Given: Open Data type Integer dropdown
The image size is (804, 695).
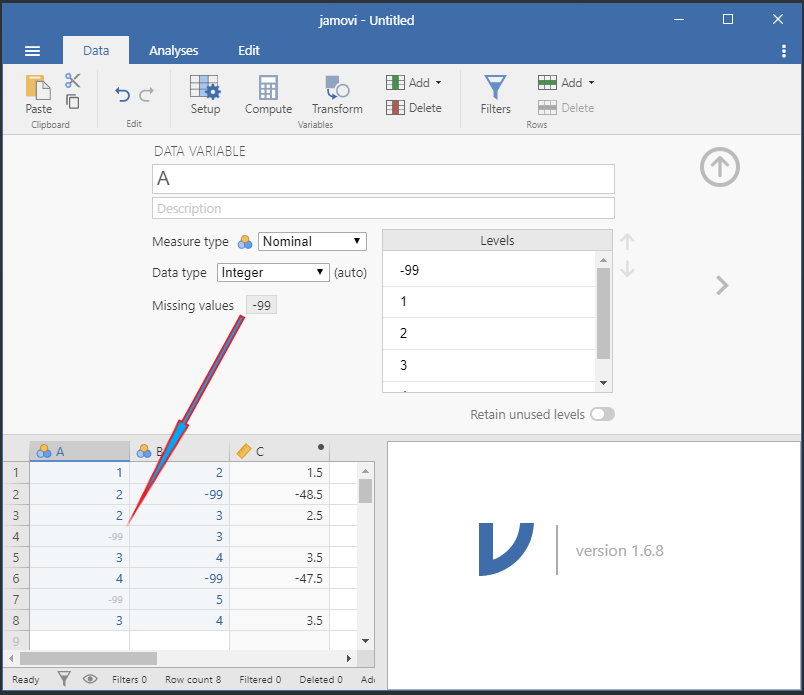Looking at the screenshot, I should (x=273, y=272).
